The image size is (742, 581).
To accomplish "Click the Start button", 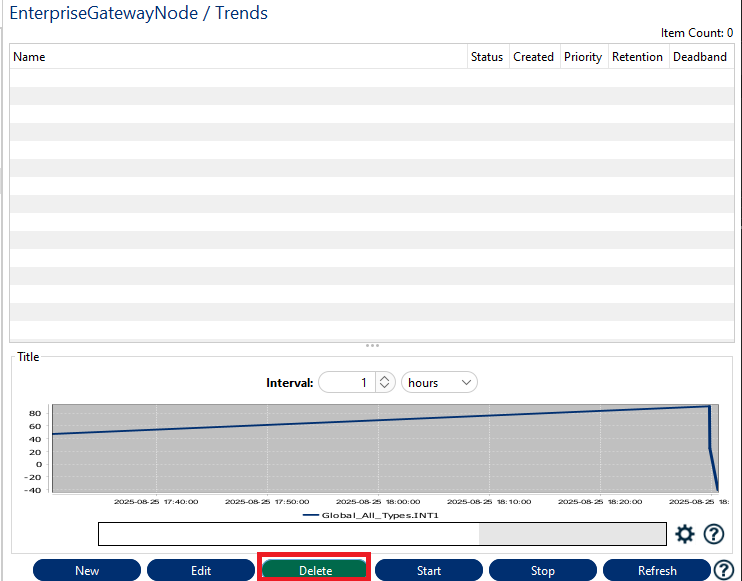I will (429, 570).
